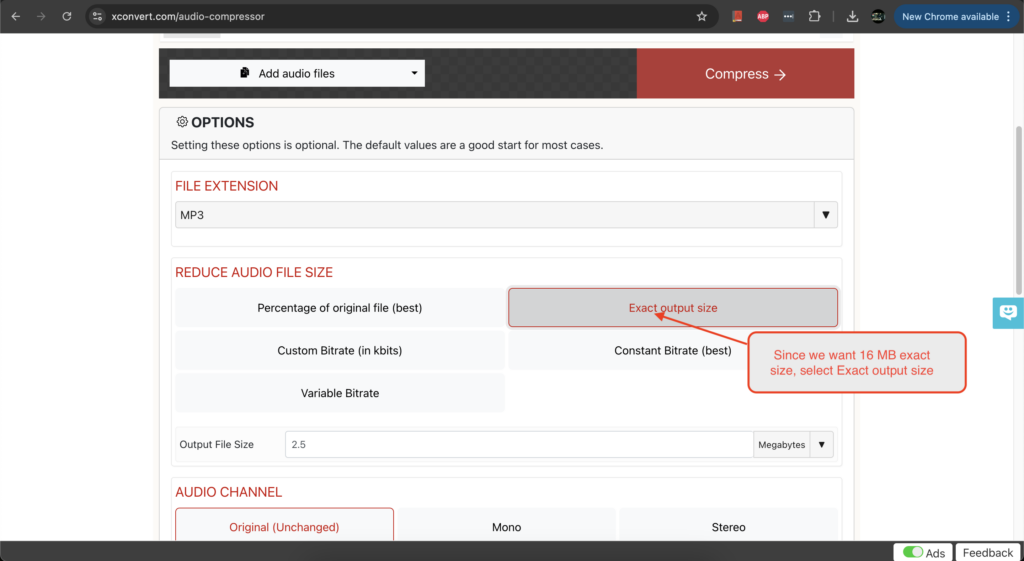
Task: Open the Megabytes unit dropdown
Action: coord(793,444)
